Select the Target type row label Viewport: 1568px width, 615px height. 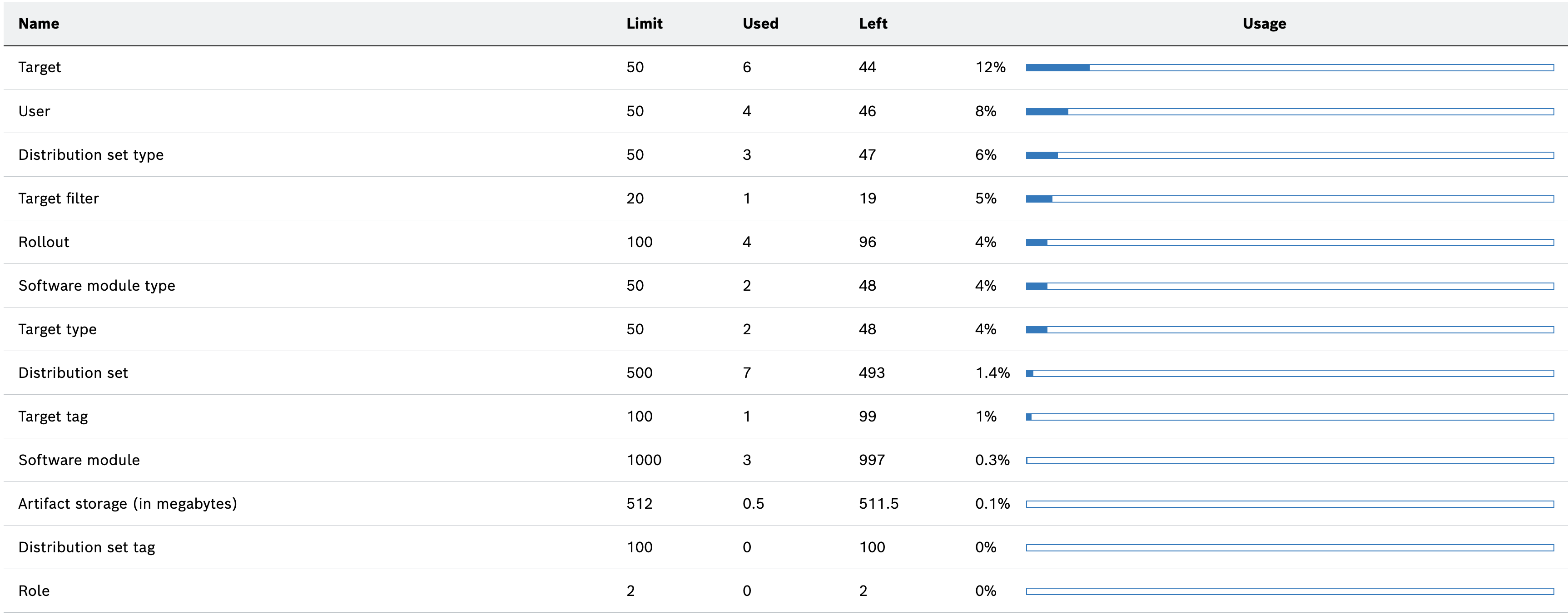coord(57,329)
